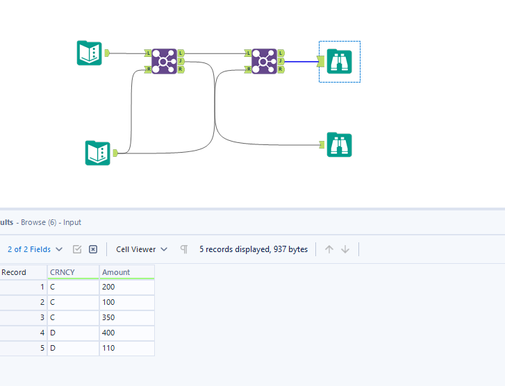Click the second Join's J output anchor

[281, 61]
